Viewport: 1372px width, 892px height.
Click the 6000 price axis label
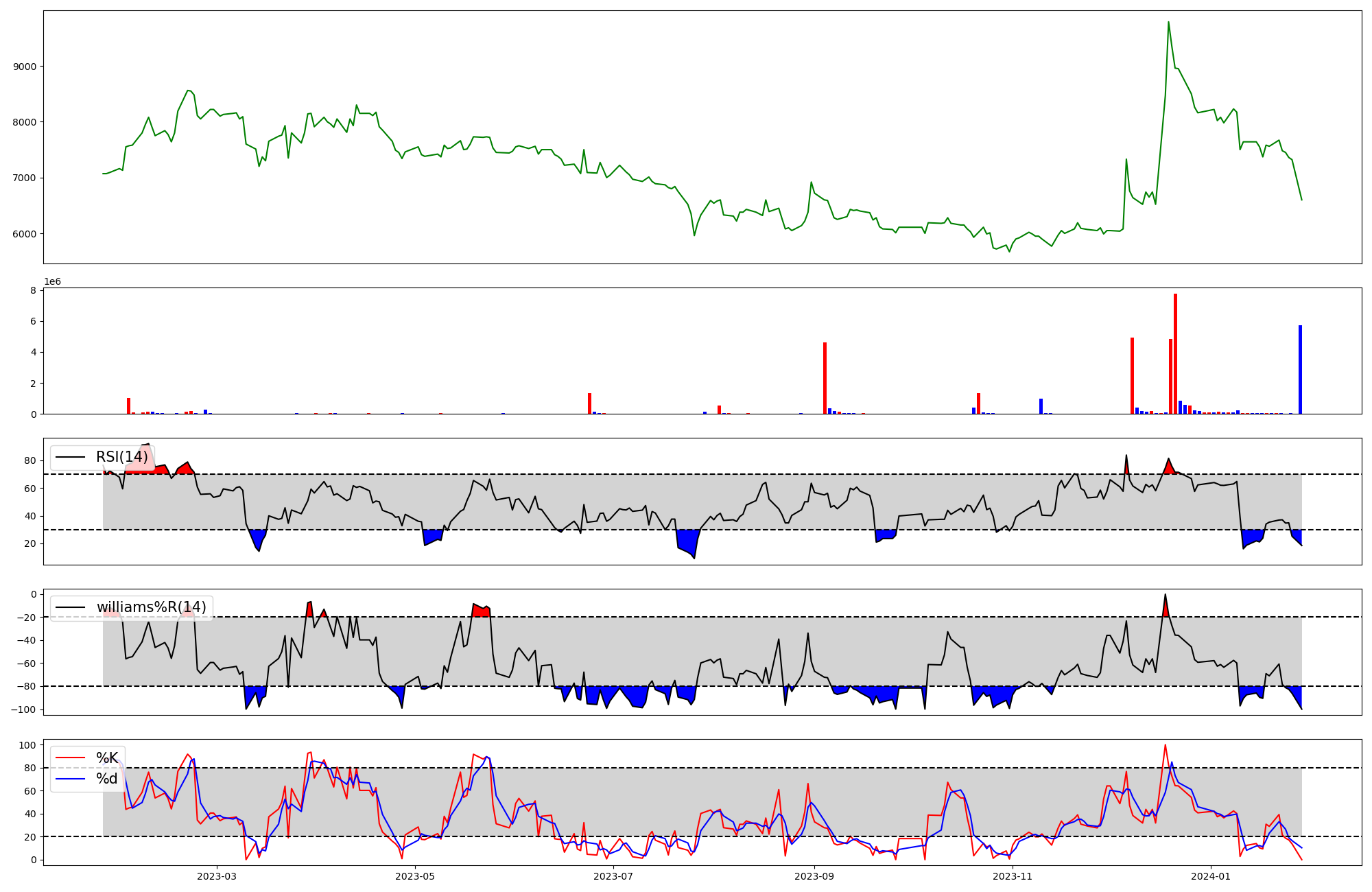(x=25, y=234)
